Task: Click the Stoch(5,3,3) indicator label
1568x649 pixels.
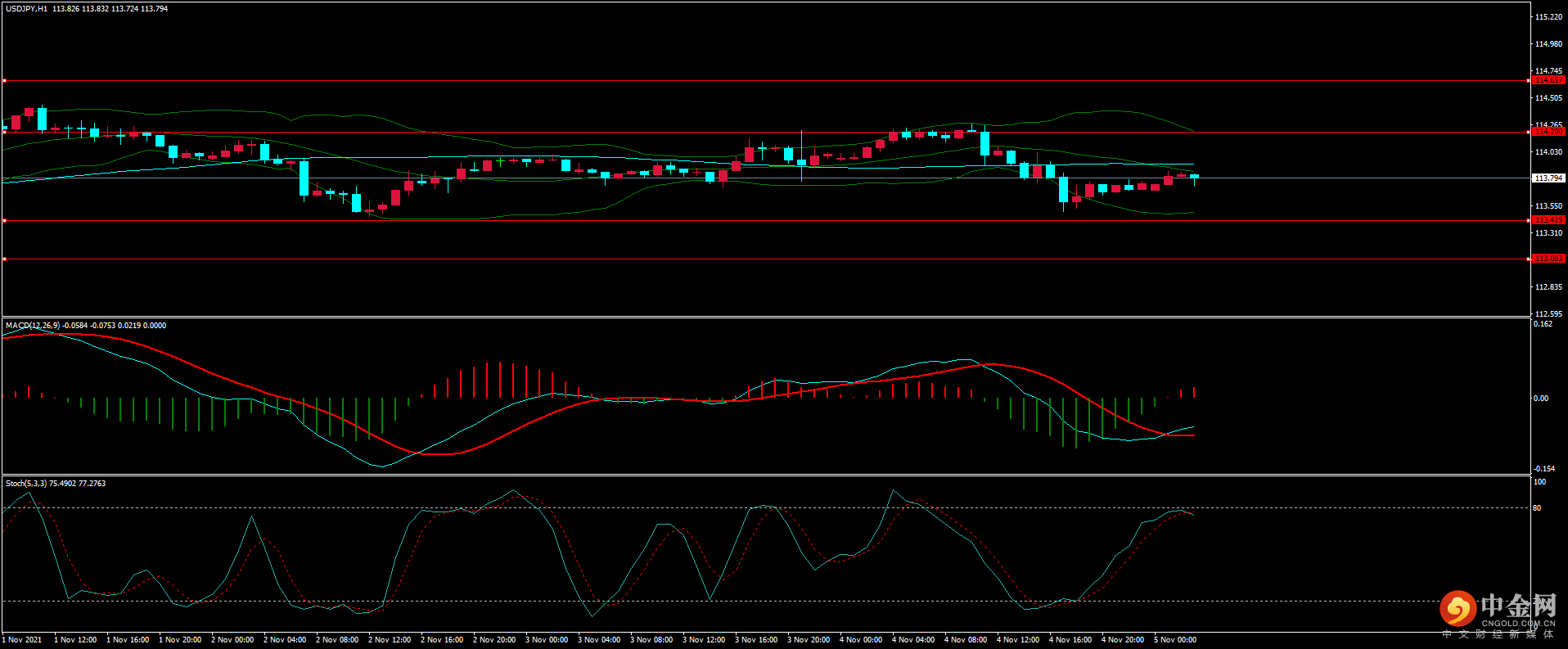Action: click(x=26, y=484)
